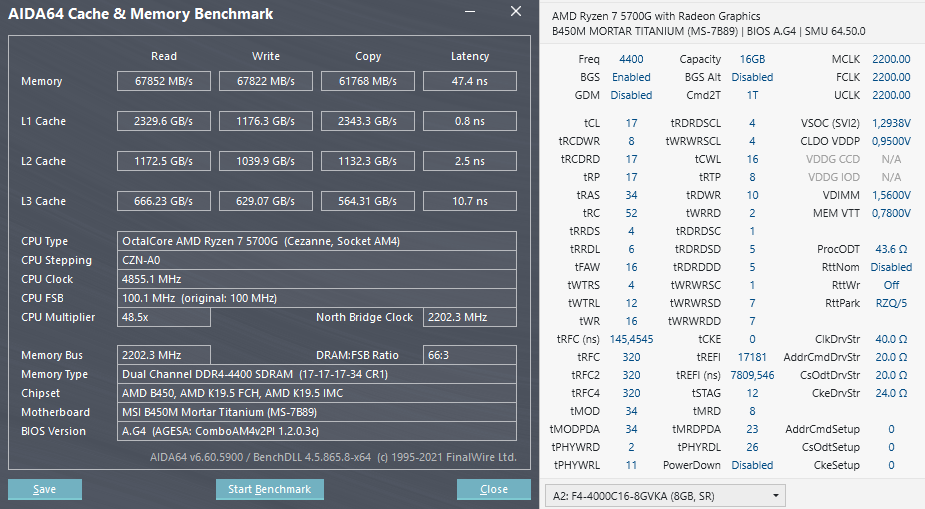Click ClkDrvStr value 40.0 Ω
The image size is (925, 509).
point(891,339)
